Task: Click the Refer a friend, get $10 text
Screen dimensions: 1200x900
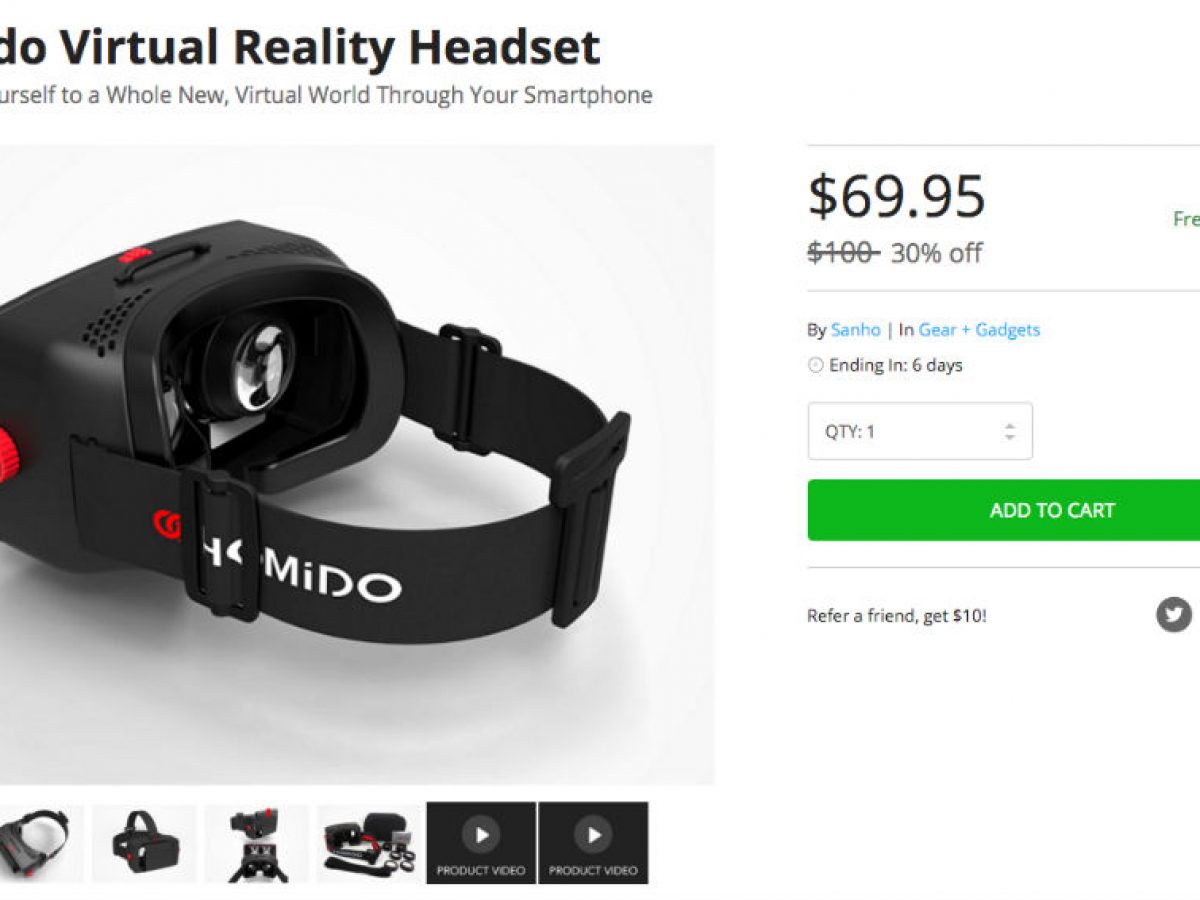Action: (x=896, y=616)
